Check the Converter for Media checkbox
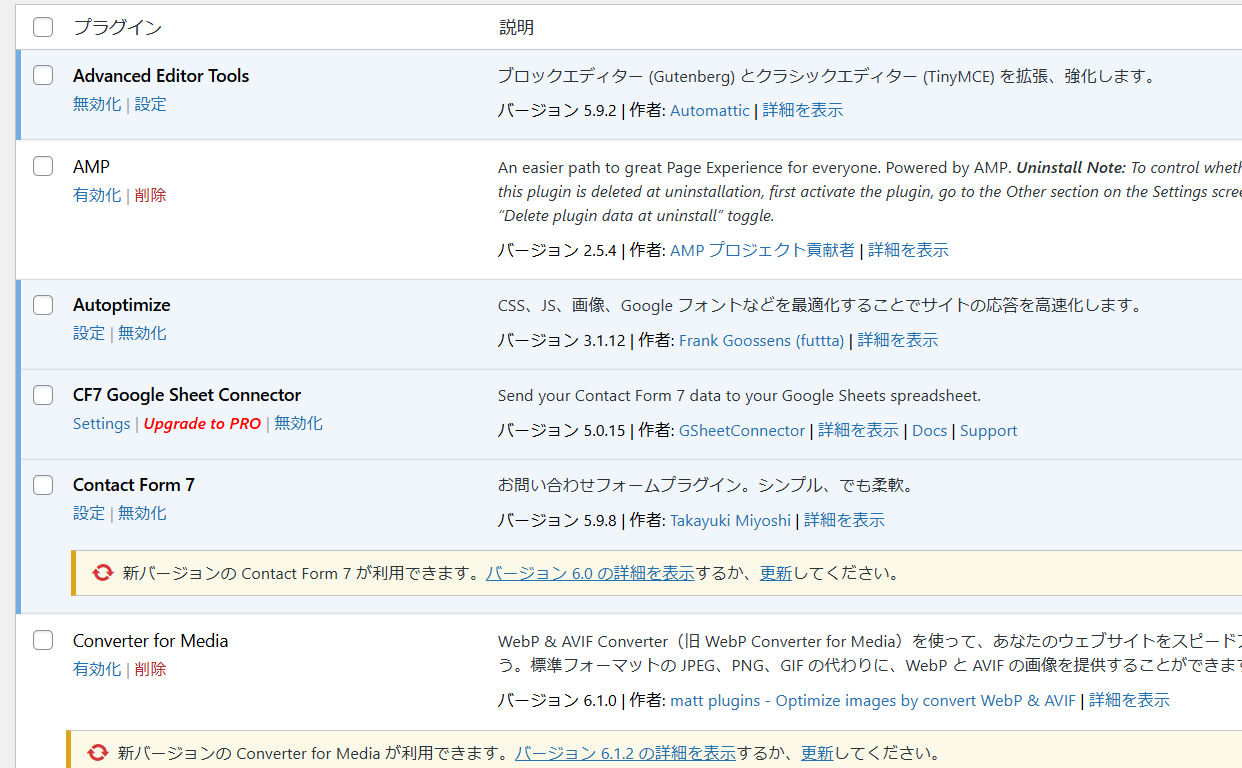This screenshot has height=768, width=1242. 43,640
